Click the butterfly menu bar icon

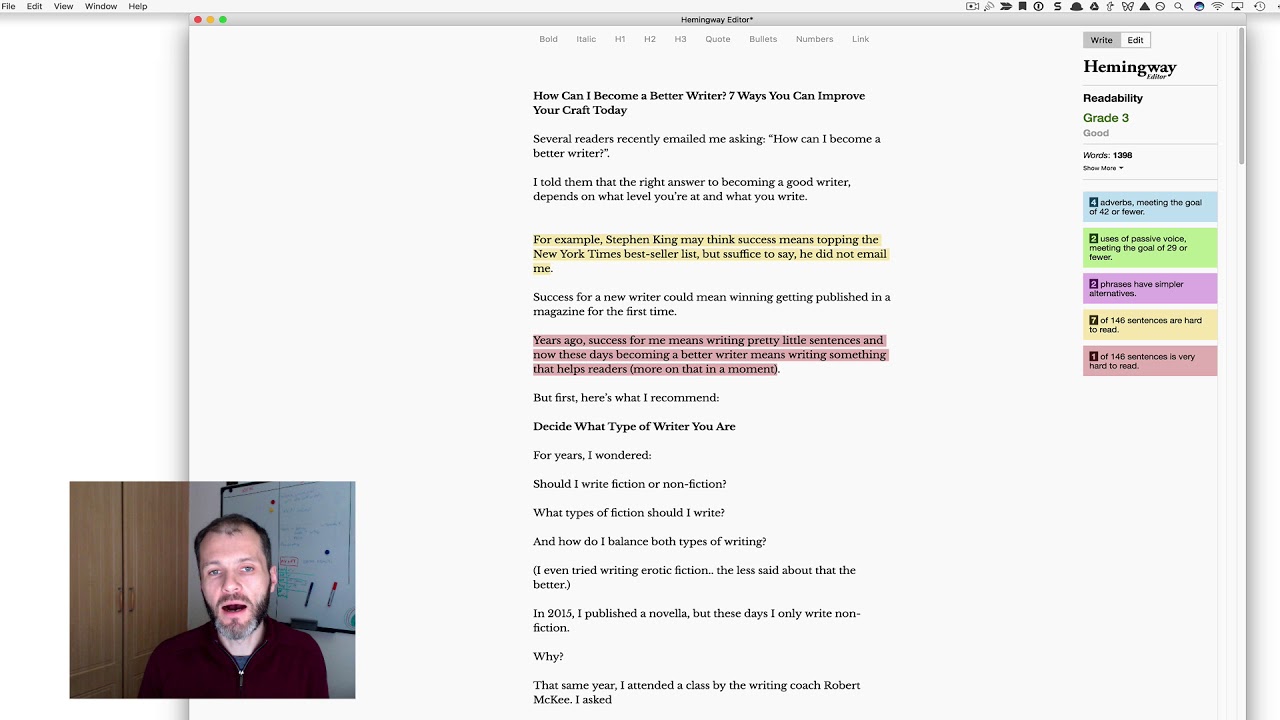click(x=1128, y=6)
